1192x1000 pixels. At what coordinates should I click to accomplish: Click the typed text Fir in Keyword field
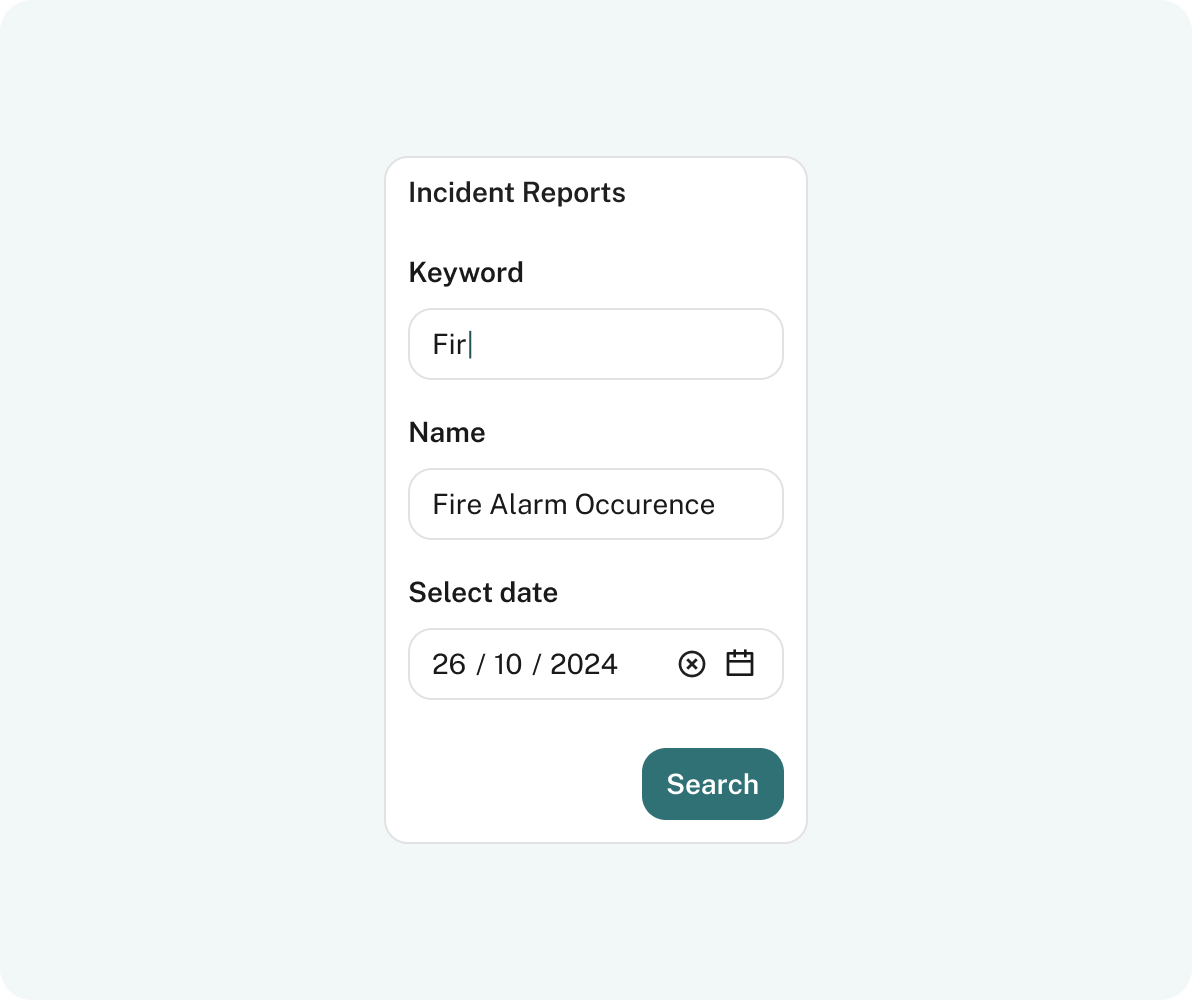pos(449,344)
